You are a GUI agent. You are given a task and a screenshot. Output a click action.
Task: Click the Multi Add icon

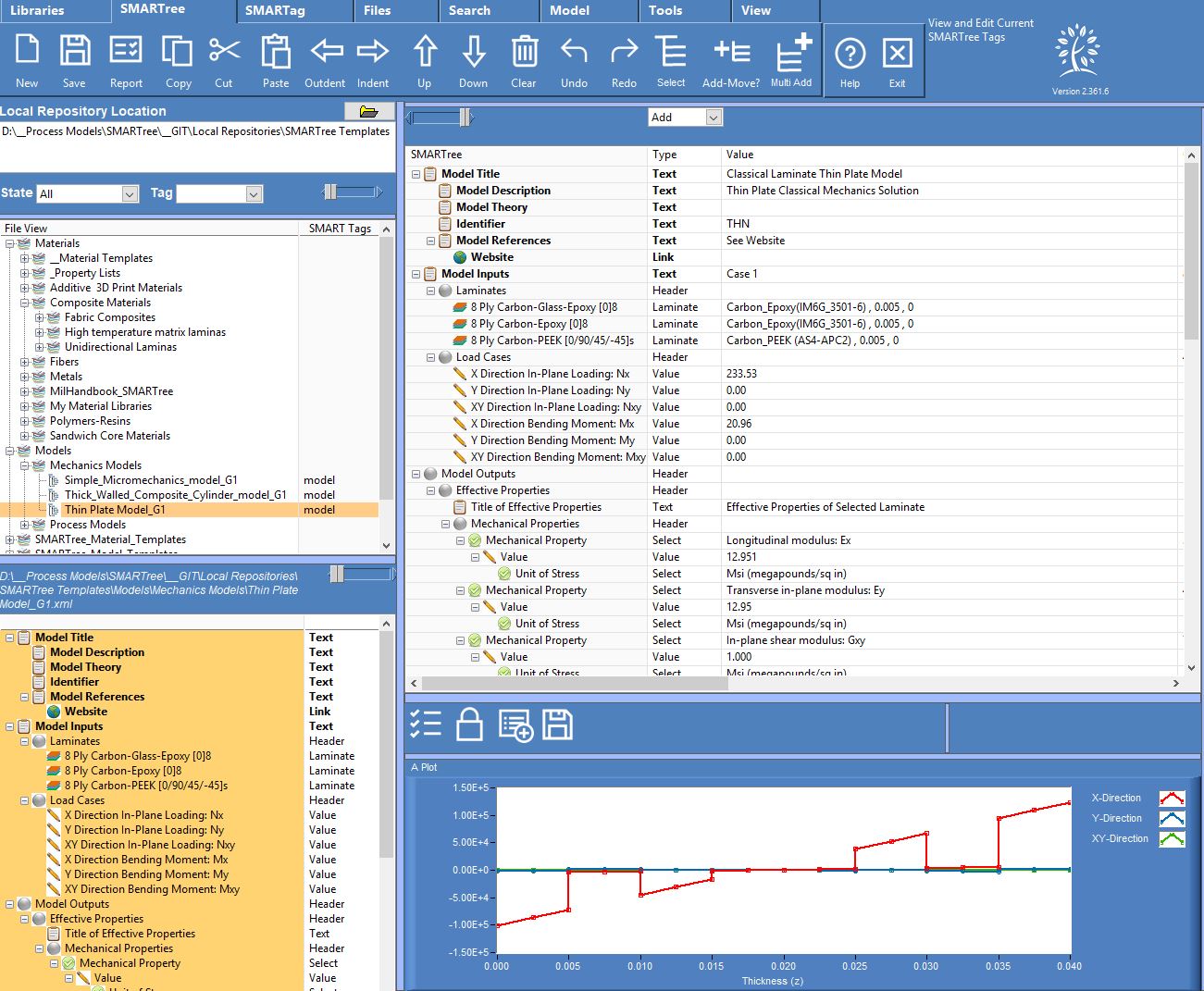pos(792,51)
